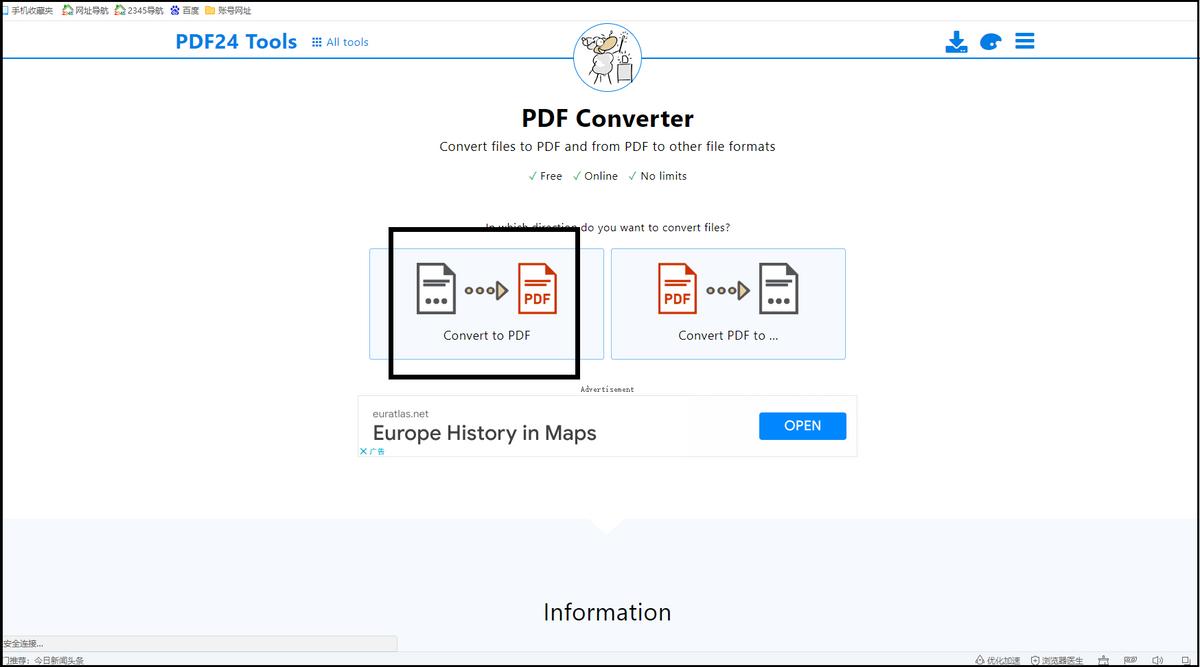
Task: Click the download desktop version icon
Action: pyautogui.click(x=956, y=42)
